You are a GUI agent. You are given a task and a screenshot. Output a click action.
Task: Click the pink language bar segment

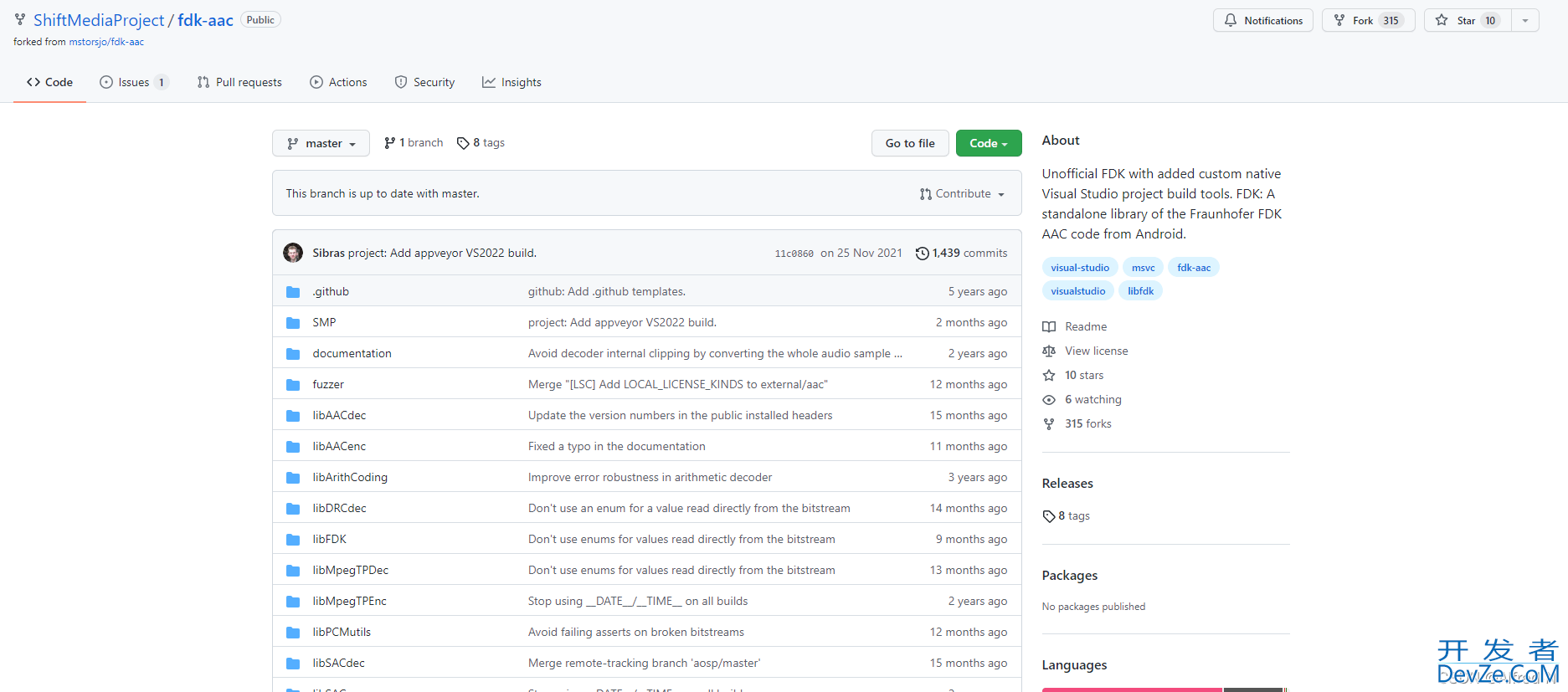[1133, 689]
